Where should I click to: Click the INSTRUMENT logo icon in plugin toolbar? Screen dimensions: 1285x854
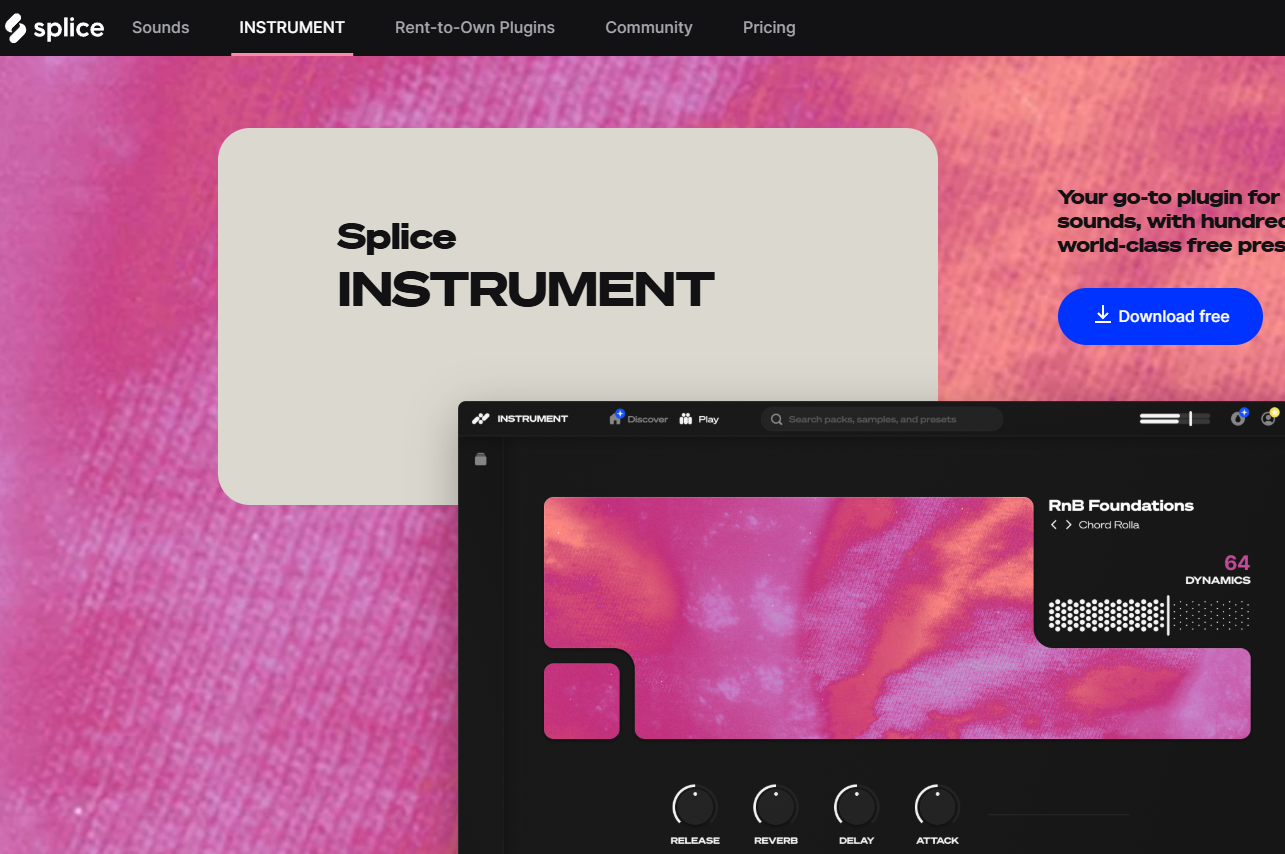[481, 418]
